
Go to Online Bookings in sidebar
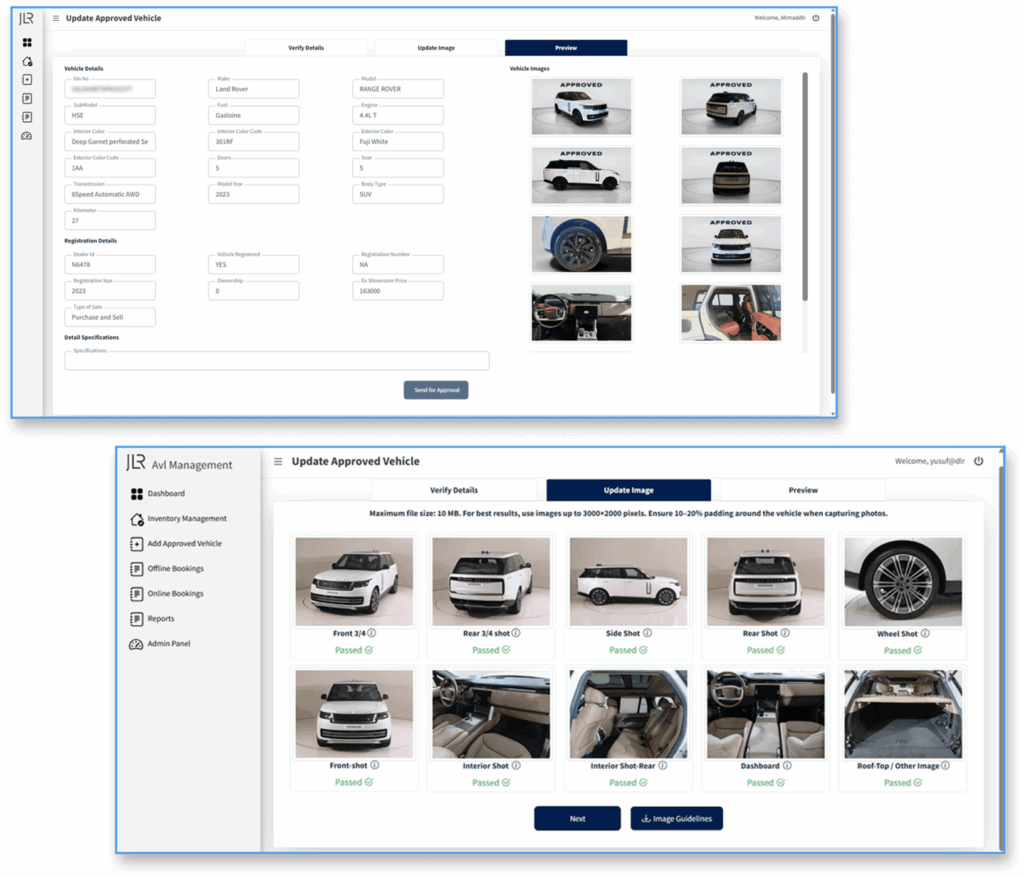tap(175, 594)
